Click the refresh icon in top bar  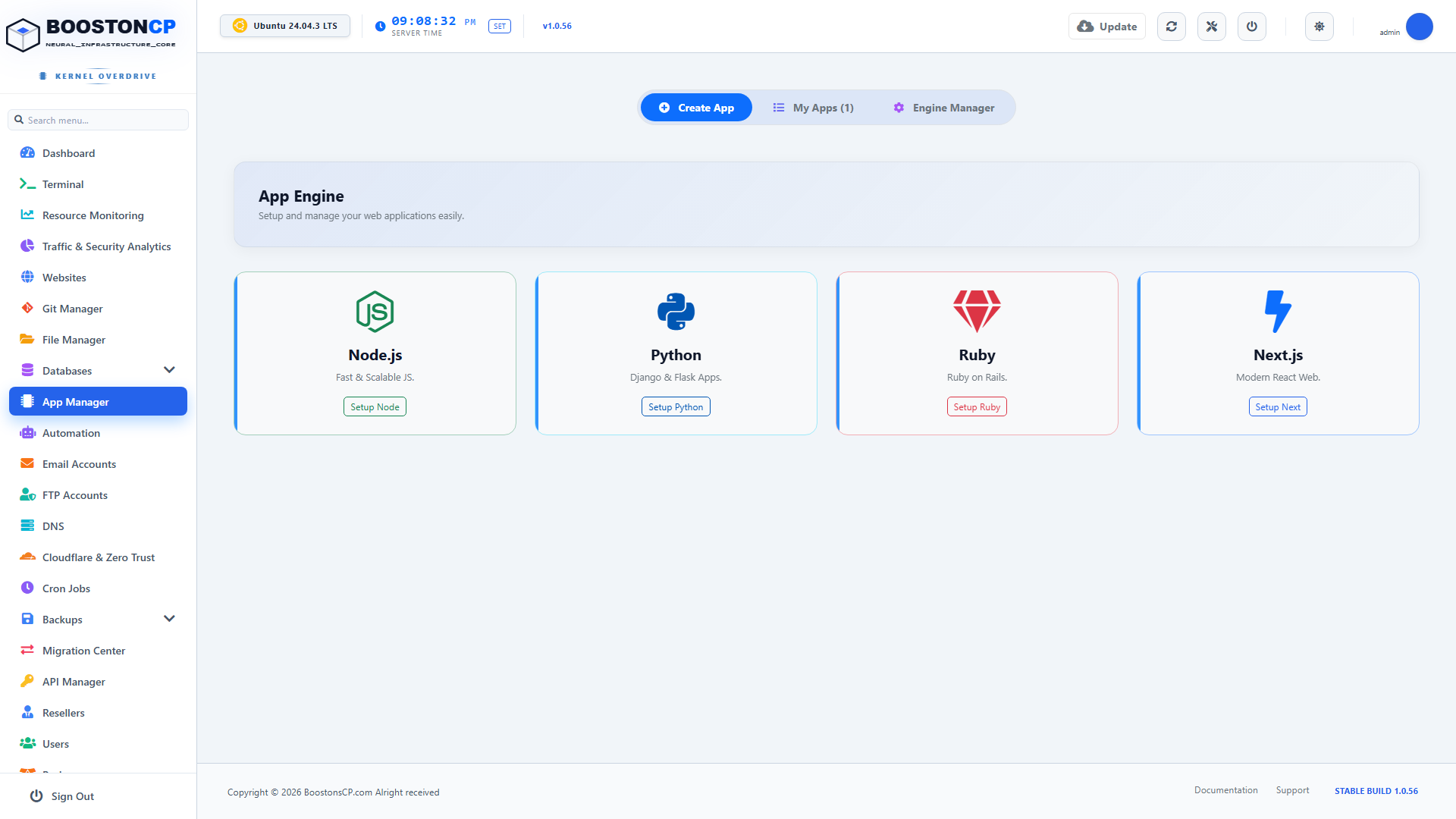[1172, 27]
